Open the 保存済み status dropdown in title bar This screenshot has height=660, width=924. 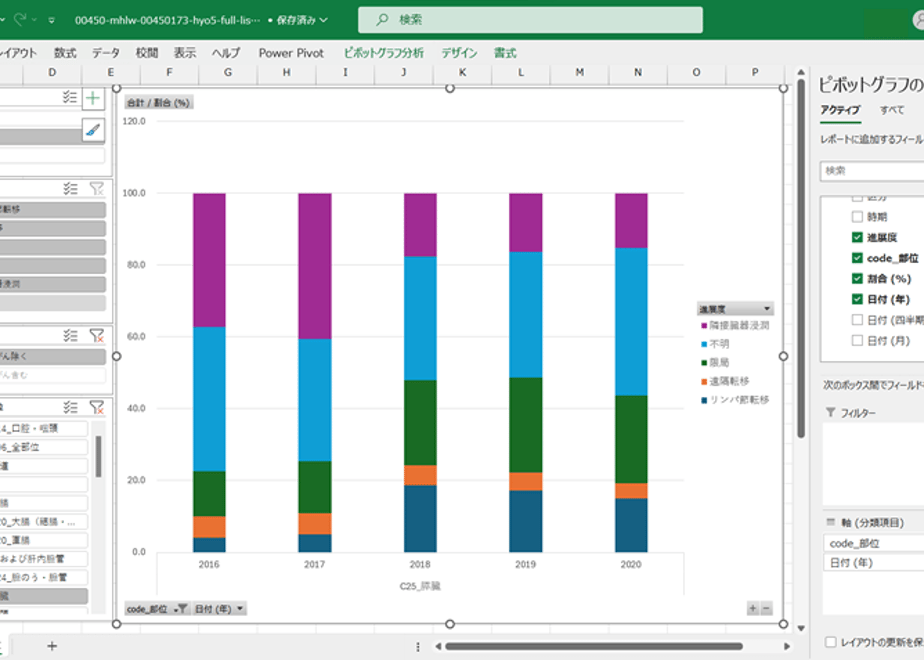coord(302,20)
